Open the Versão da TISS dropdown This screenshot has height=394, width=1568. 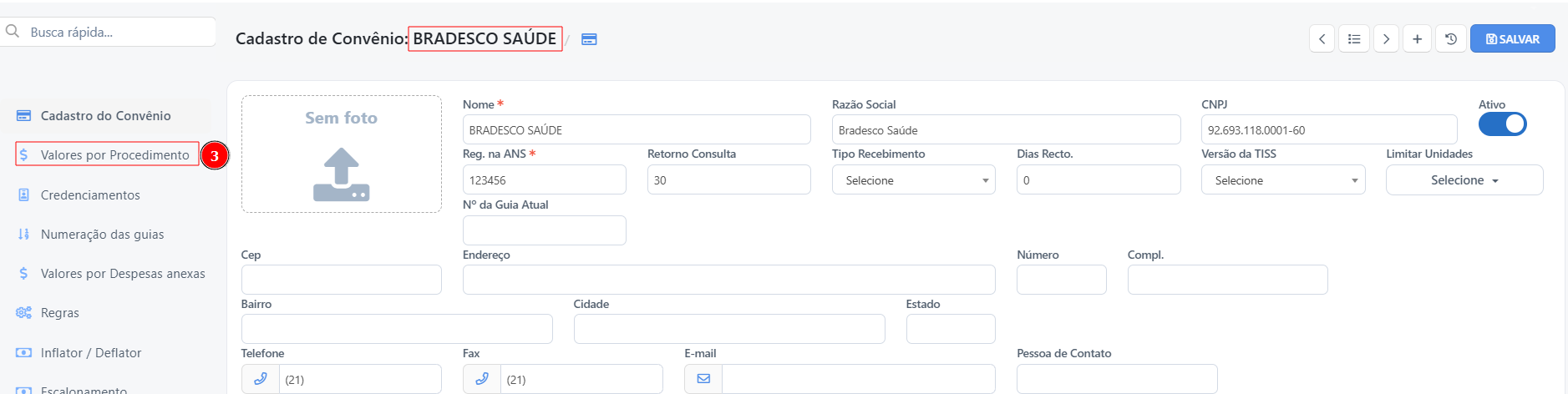tap(1283, 180)
